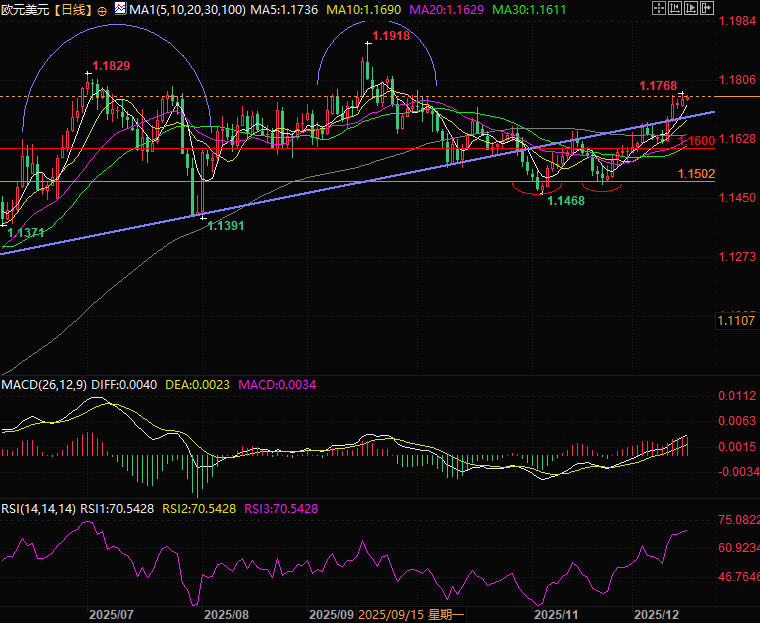The width and height of the screenshot is (760, 623).
Task: Click the 1.1829 peak price label
Action: (x=111, y=66)
